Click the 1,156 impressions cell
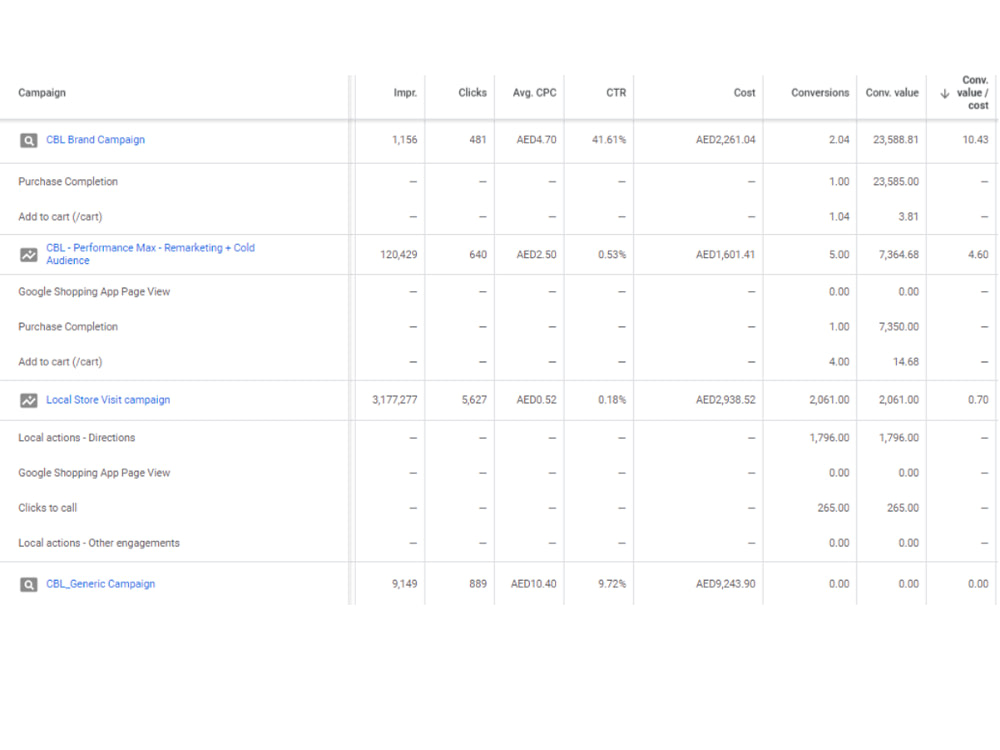Screen dimensions: 1000x750 pos(404,140)
